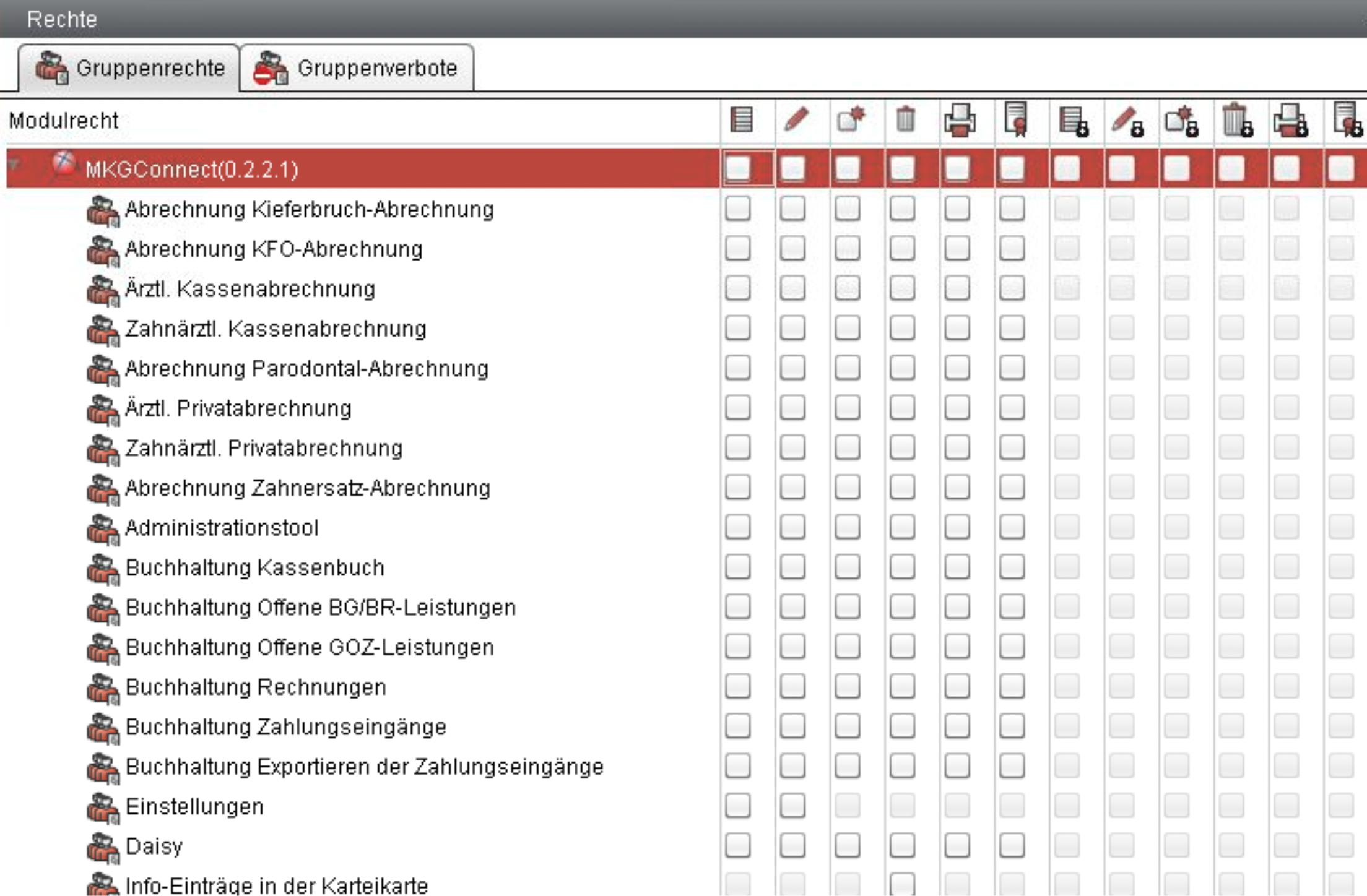Viewport: 1367px width, 896px height.
Task: Select the Abrechnung Zahnersatz-Abrechnung row
Action: (308, 488)
